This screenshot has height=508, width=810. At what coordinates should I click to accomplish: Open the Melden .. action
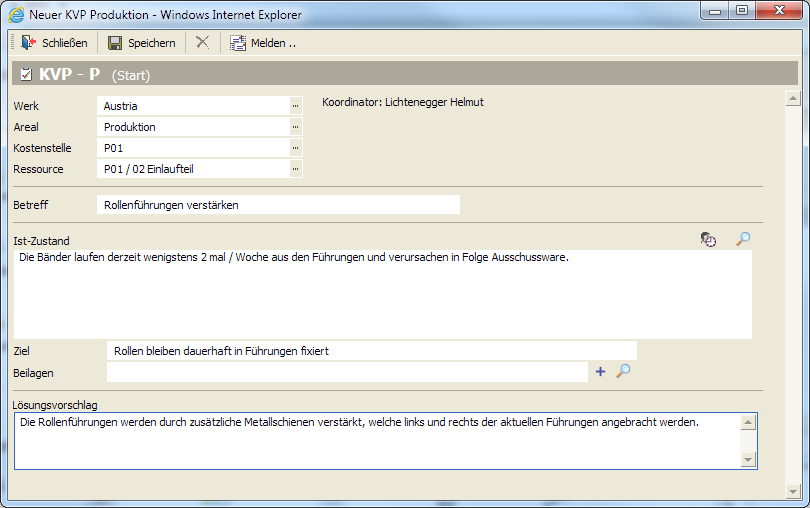(262, 43)
